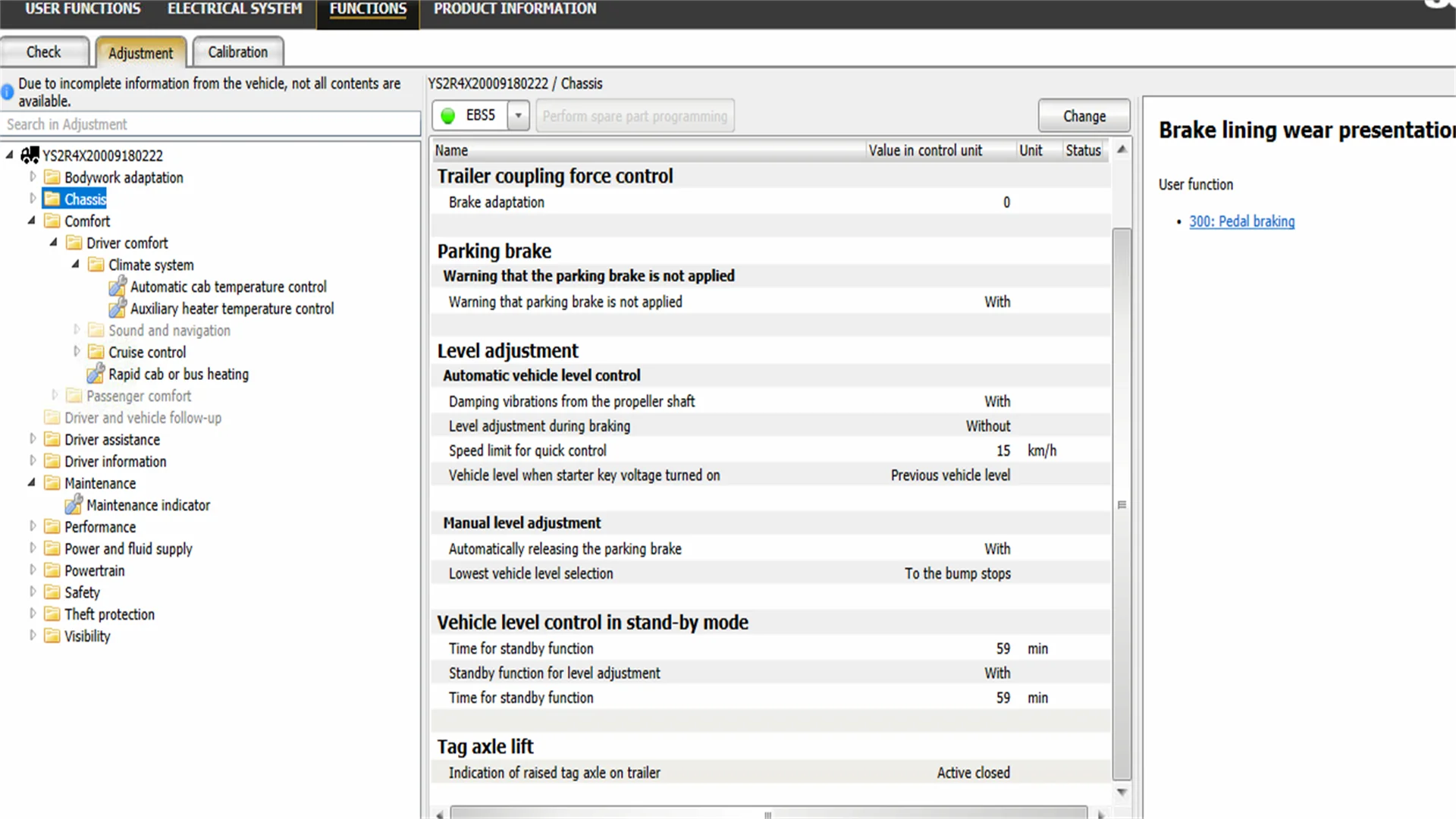This screenshot has width=1456, height=819.
Task: Click the Auxiliary heater temperature control wrench icon
Action: click(x=118, y=309)
